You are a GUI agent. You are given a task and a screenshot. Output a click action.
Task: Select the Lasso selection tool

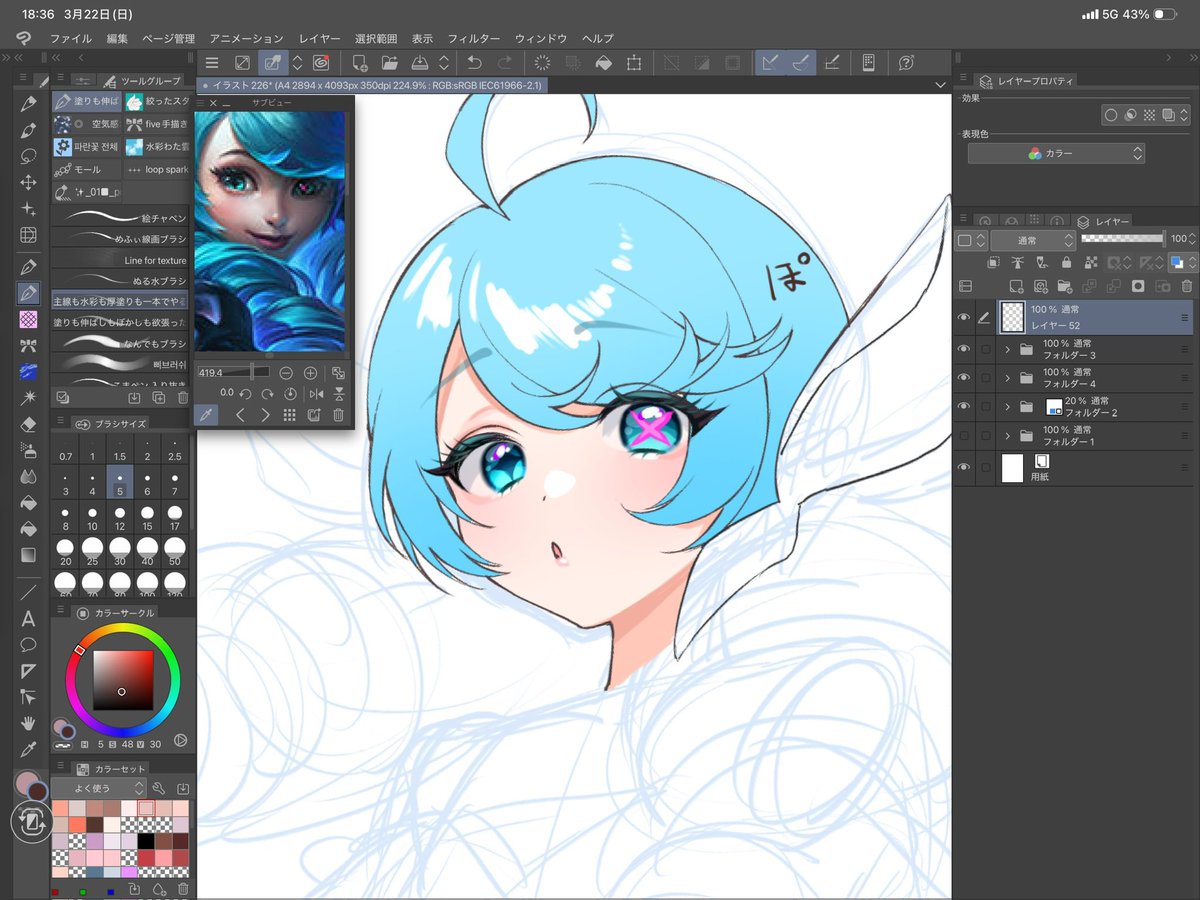pyautogui.click(x=28, y=156)
